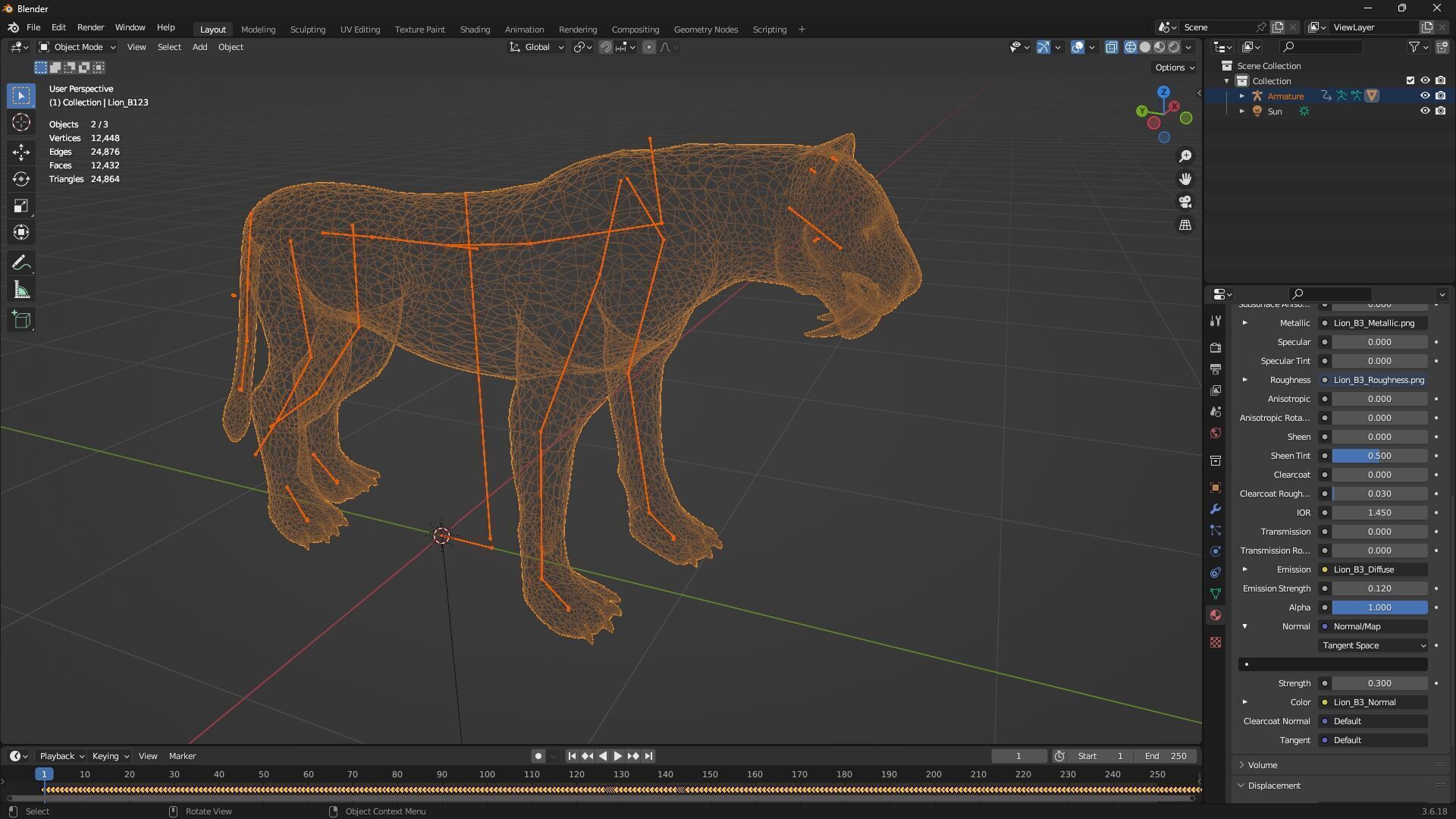Viewport: 1456px width, 819px height.
Task: Toggle the camera view icon
Action: point(1185,202)
